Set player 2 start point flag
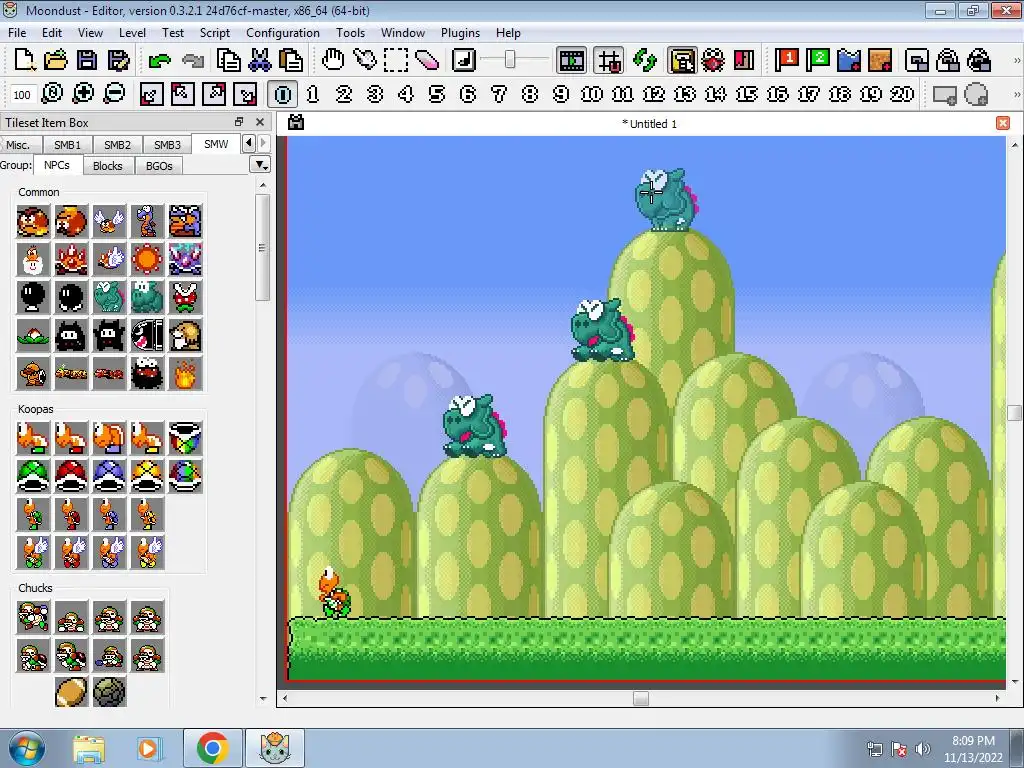The height and width of the screenshot is (768, 1024). 817,60
